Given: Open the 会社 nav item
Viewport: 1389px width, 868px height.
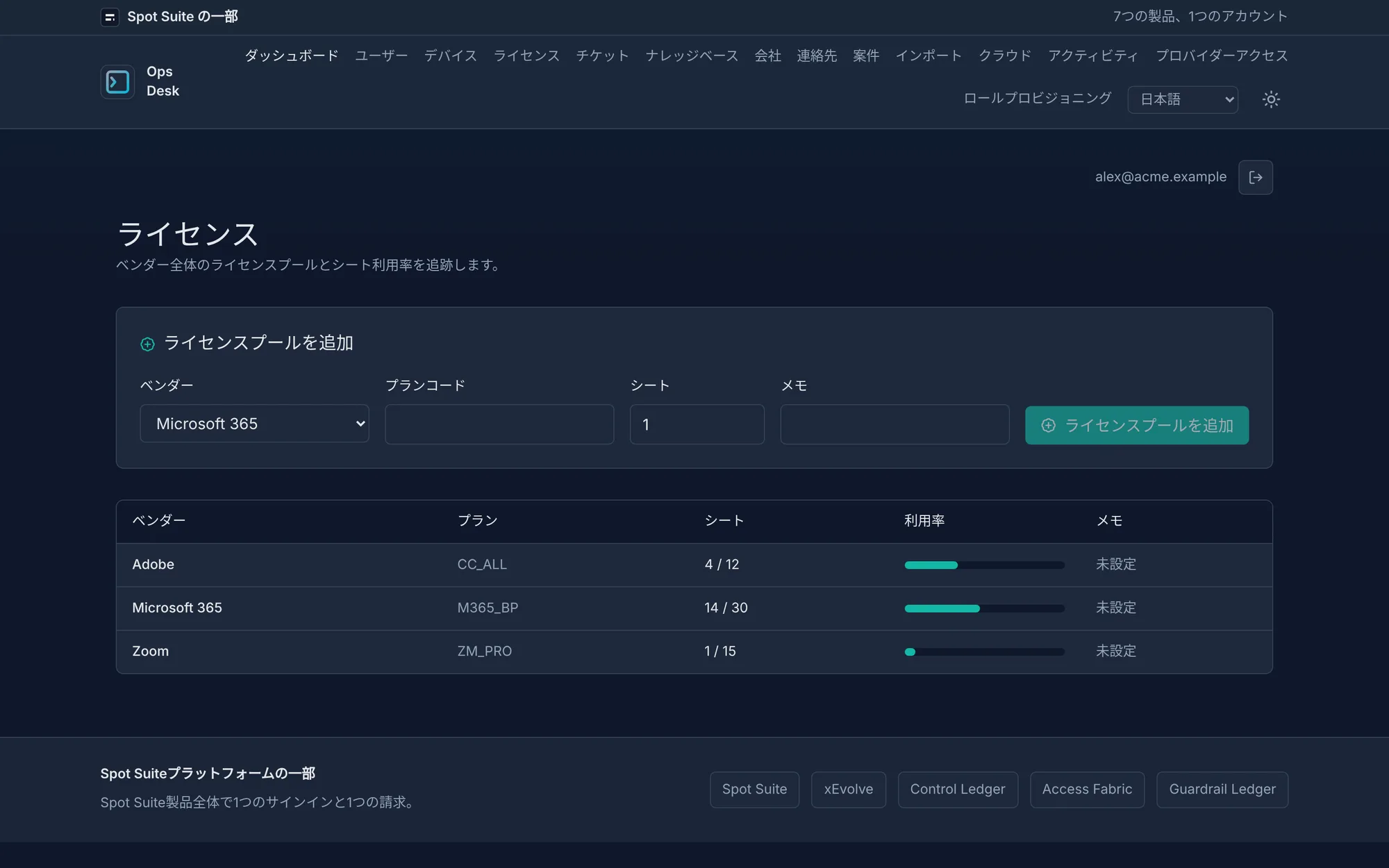Looking at the screenshot, I should click(768, 56).
